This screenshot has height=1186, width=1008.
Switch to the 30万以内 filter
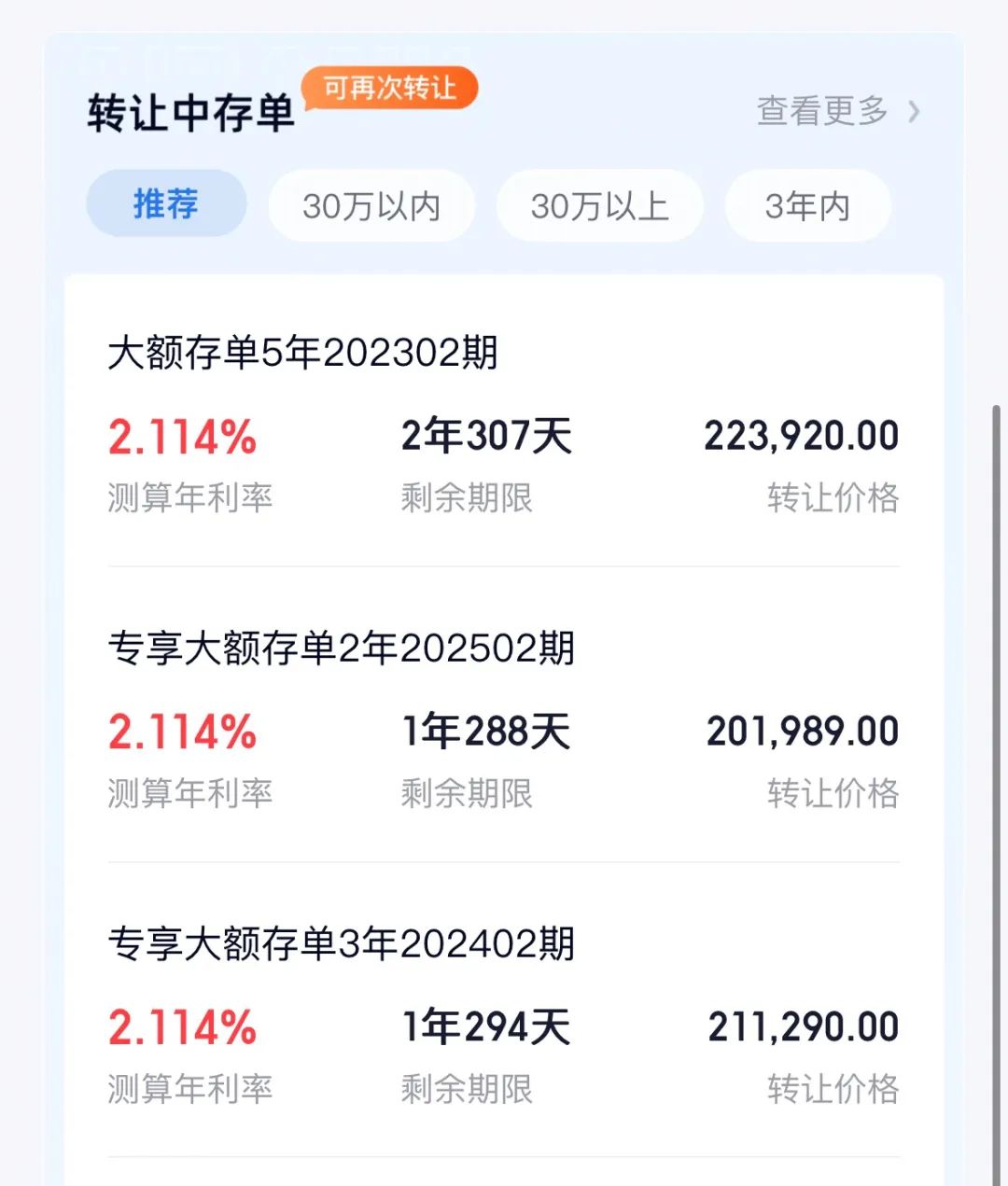point(371,206)
